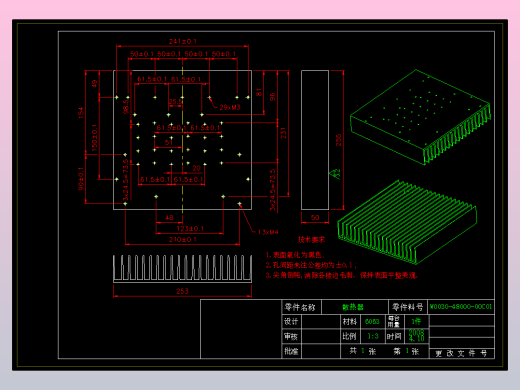Click the narrow rectangular side view outline
520x390 pixels.
click(x=315, y=140)
